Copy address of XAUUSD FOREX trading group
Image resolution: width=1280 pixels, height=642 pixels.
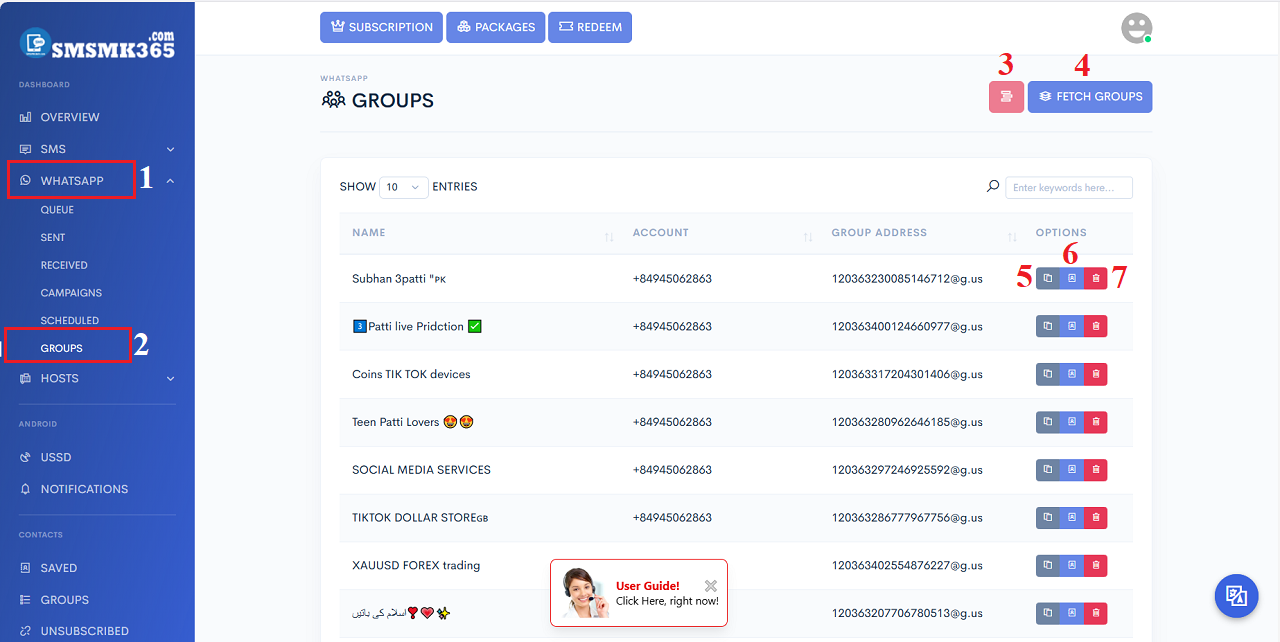[x=1047, y=565]
